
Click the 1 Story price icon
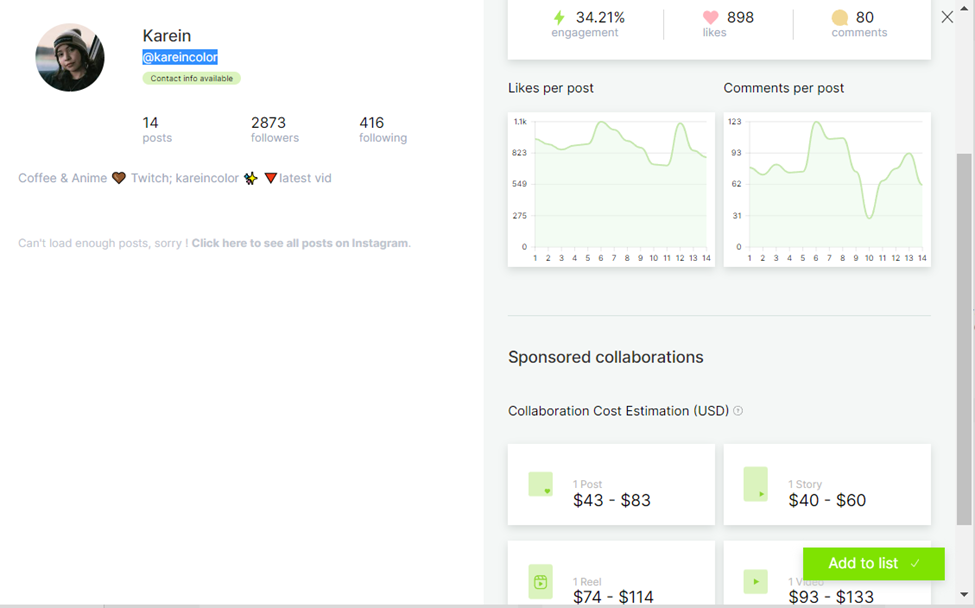tap(756, 484)
